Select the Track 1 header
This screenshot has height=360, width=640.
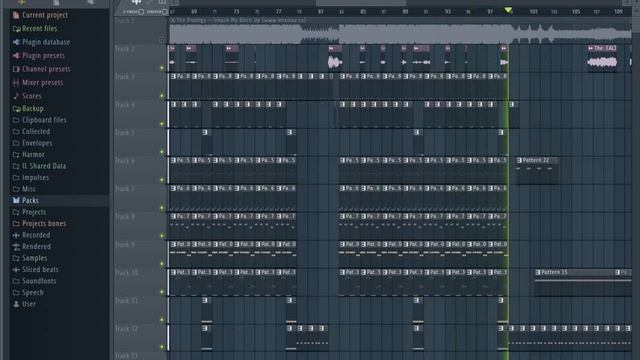pos(140,31)
